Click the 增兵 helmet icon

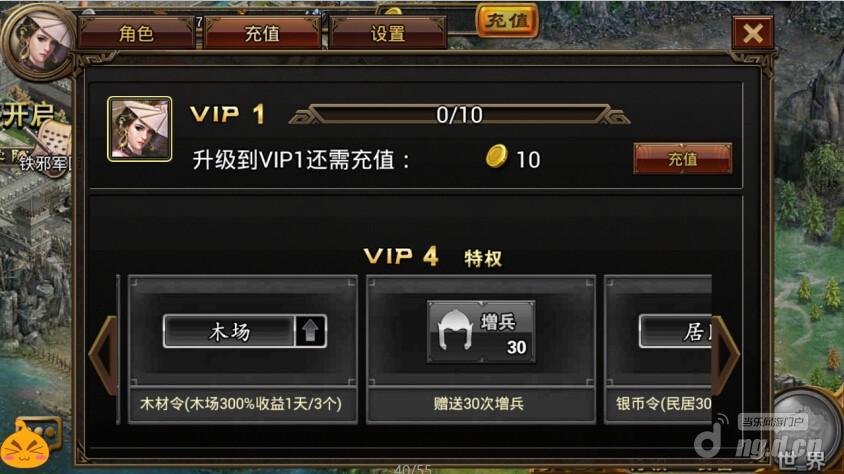coord(454,329)
